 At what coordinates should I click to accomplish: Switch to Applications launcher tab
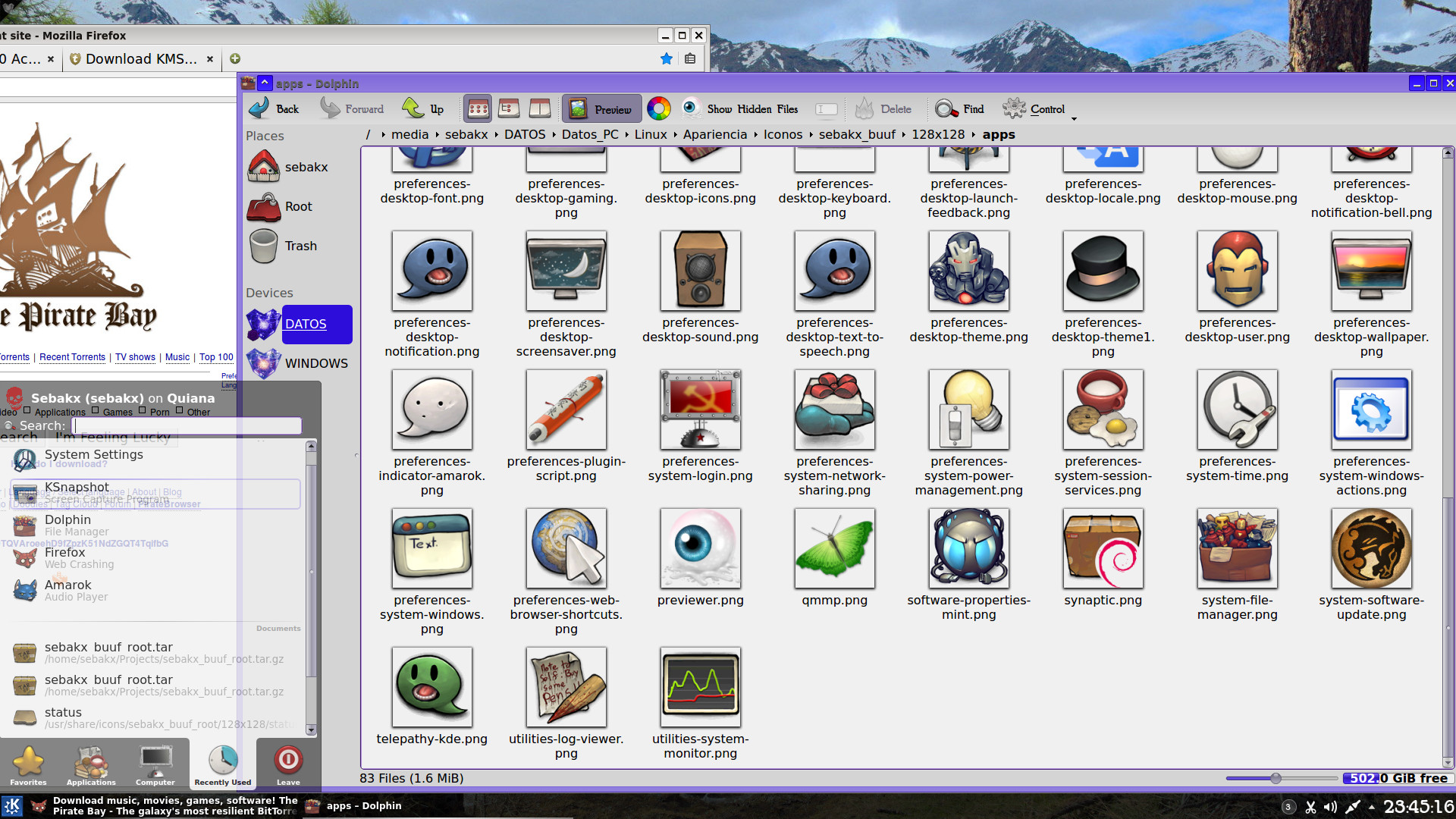click(x=91, y=765)
